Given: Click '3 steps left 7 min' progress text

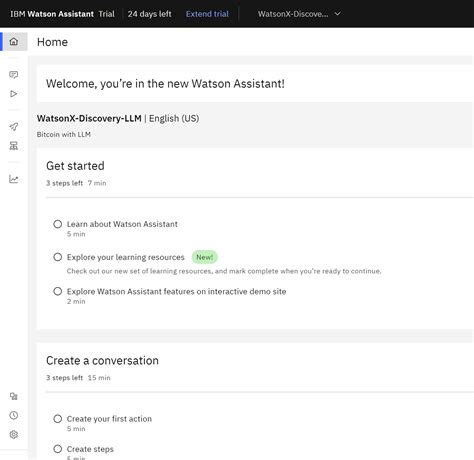Looking at the screenshot, I should pos(76,183).
